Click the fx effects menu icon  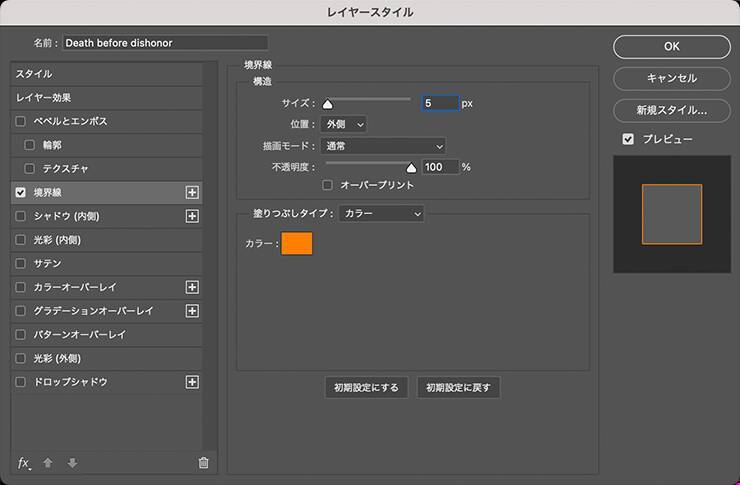coord(25,463)
